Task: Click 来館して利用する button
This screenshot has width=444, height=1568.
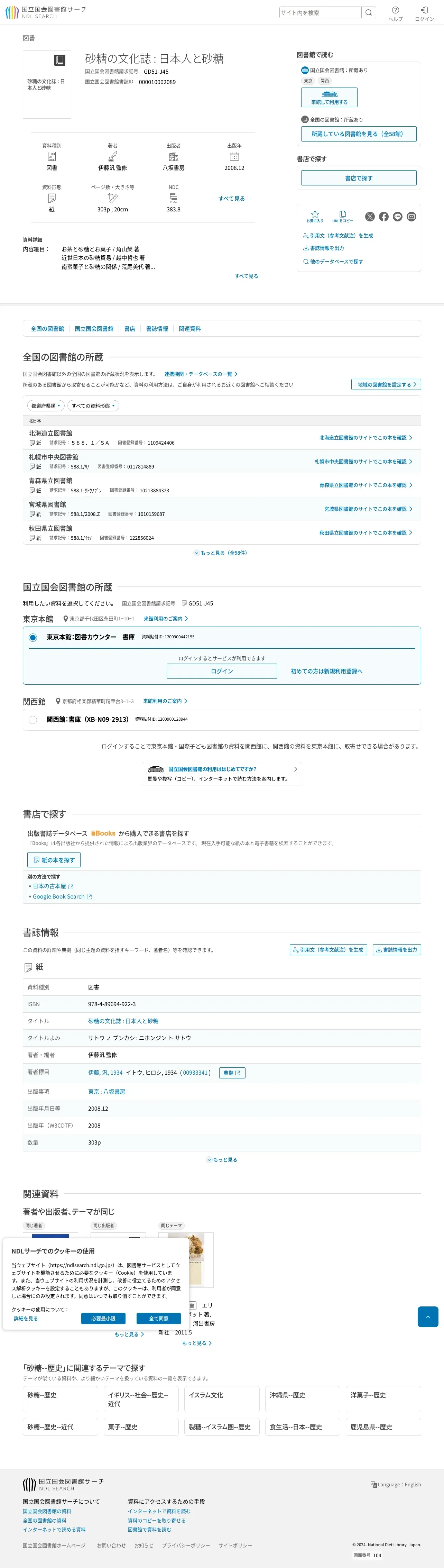Action: click(329, 97)
